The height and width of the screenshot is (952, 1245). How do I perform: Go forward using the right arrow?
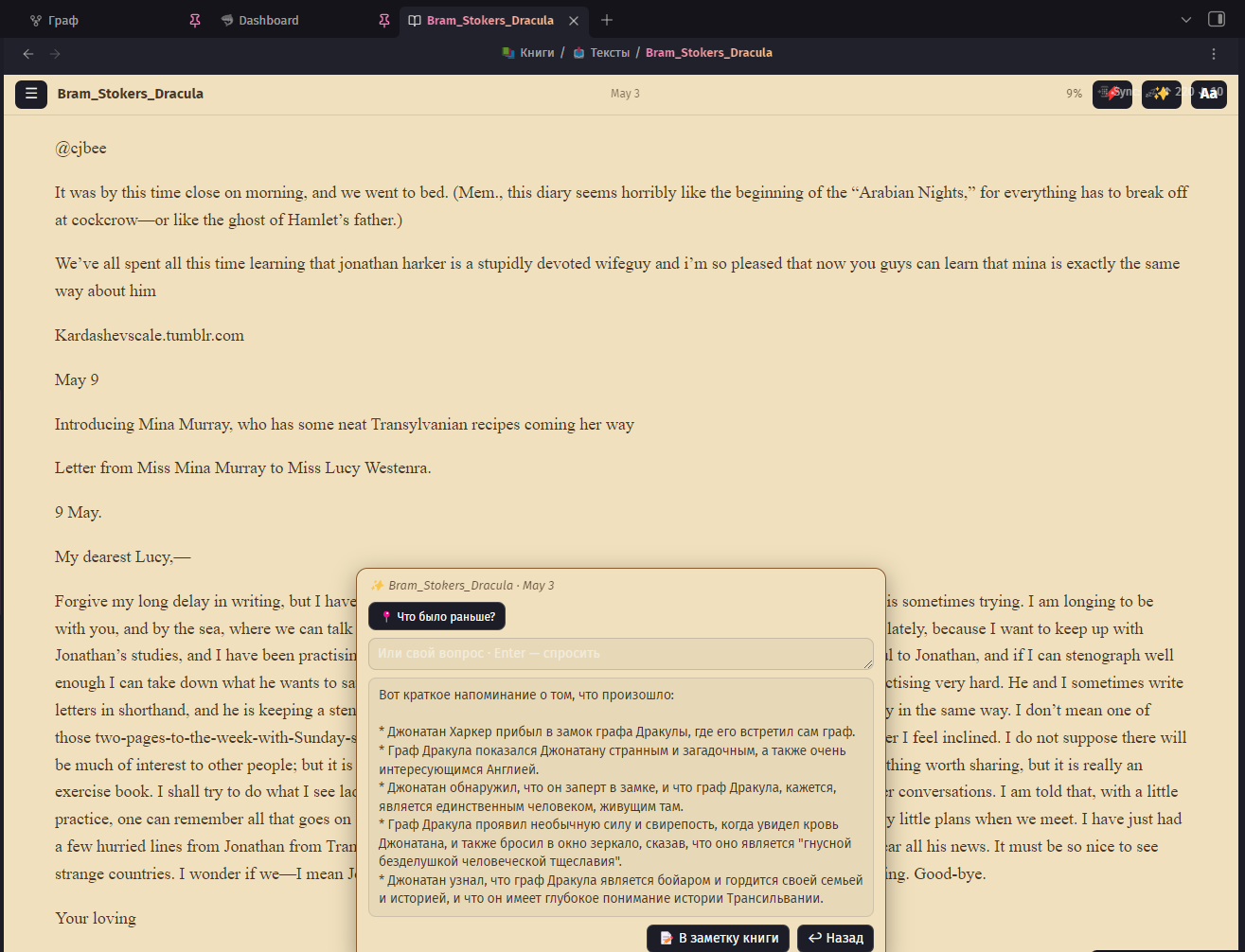click(55, 53)
